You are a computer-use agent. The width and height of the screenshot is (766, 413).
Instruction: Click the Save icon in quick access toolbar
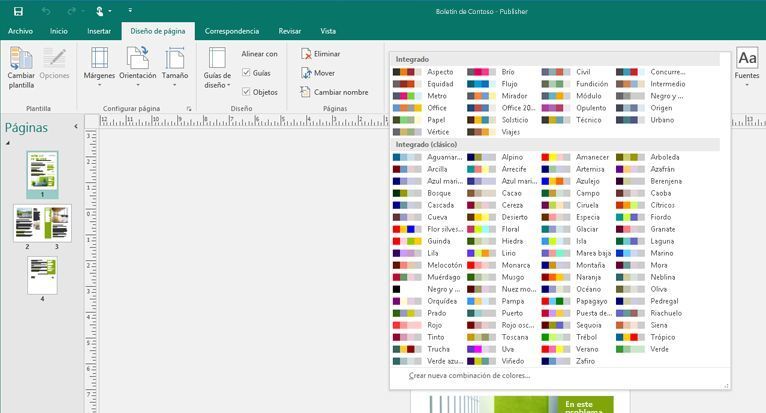[x=18, y=11]
